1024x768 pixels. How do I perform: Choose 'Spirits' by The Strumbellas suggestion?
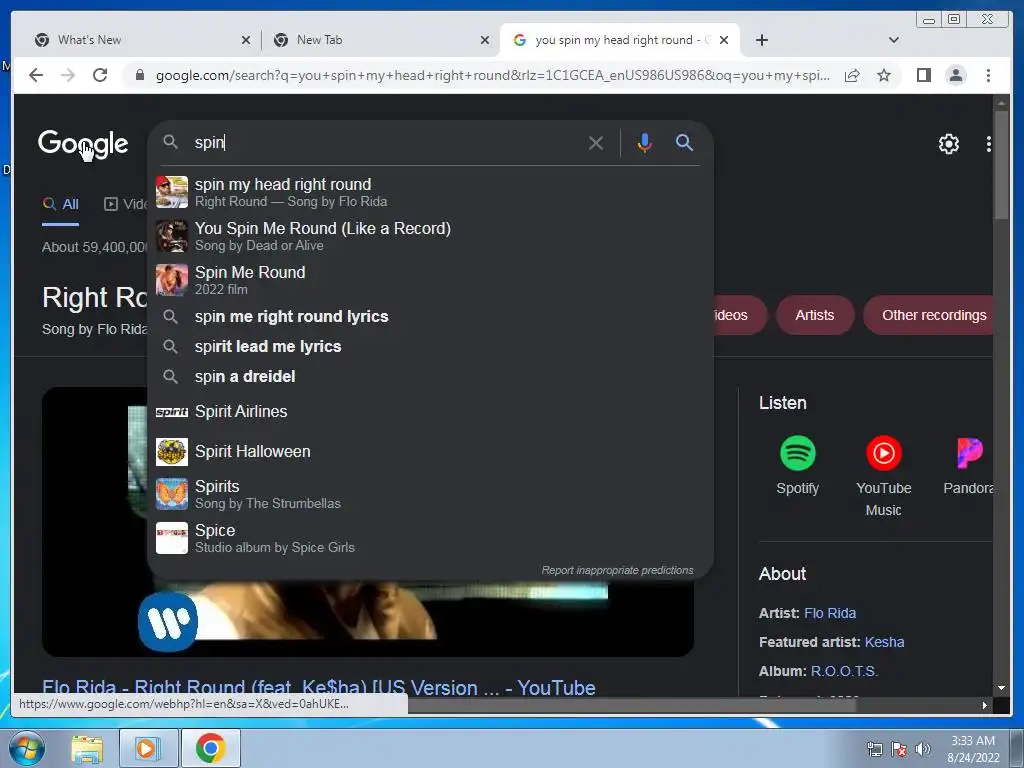coord(430,494)
